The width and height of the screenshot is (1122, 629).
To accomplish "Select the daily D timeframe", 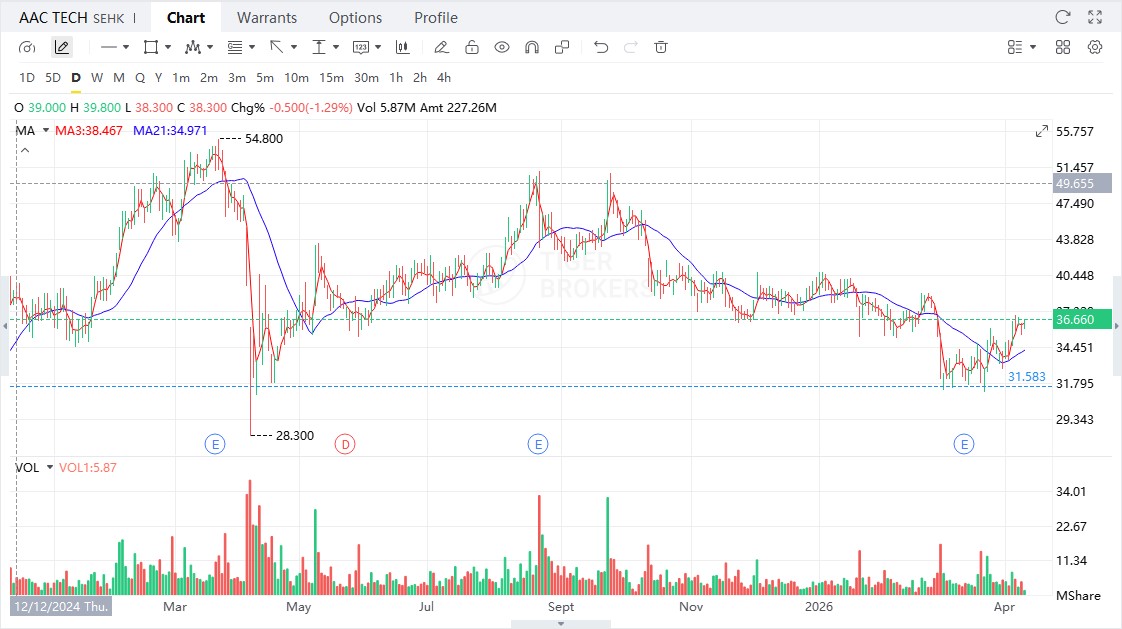I will click(76, 77).
